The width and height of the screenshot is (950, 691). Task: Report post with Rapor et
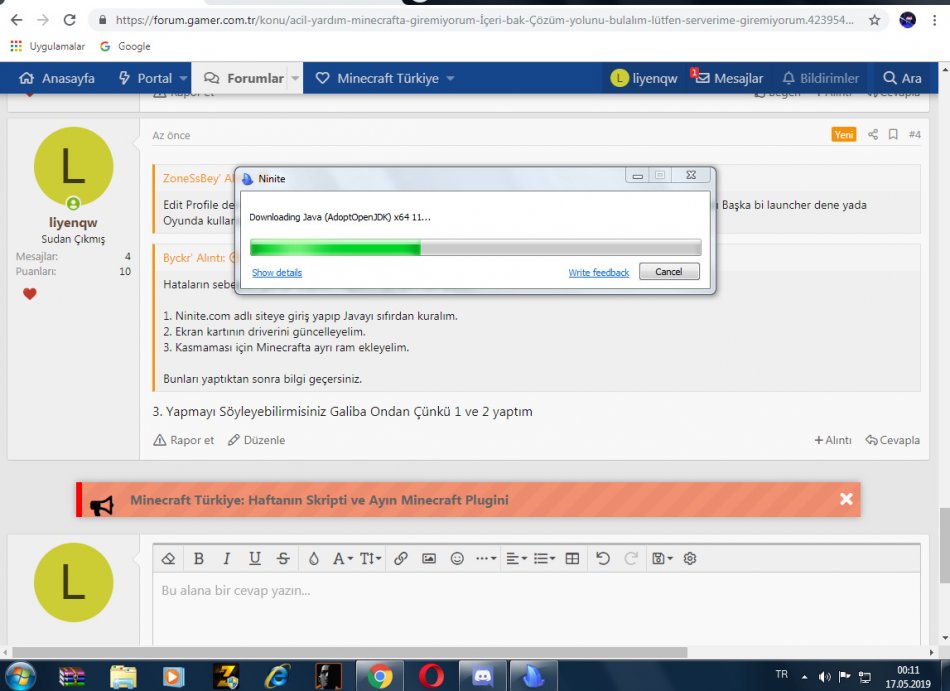coord(184,440)
